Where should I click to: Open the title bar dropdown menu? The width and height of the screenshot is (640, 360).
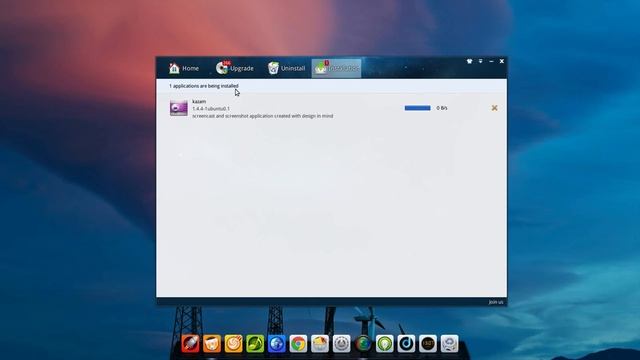point(480,61)
